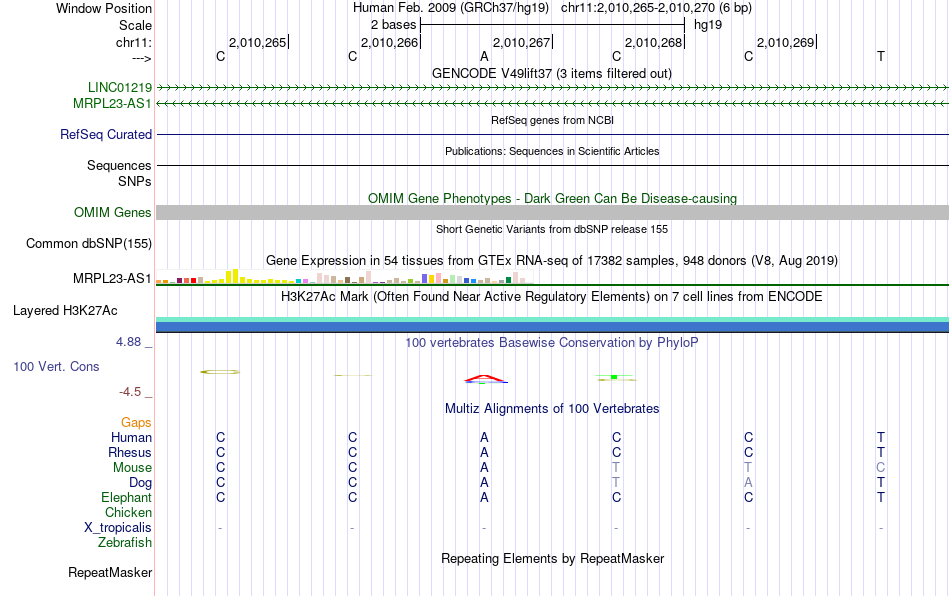950x596 pixels.
Task: Click the GTEx Gene Expression track title
Action: pyautogui.click(x=552, y=260)
